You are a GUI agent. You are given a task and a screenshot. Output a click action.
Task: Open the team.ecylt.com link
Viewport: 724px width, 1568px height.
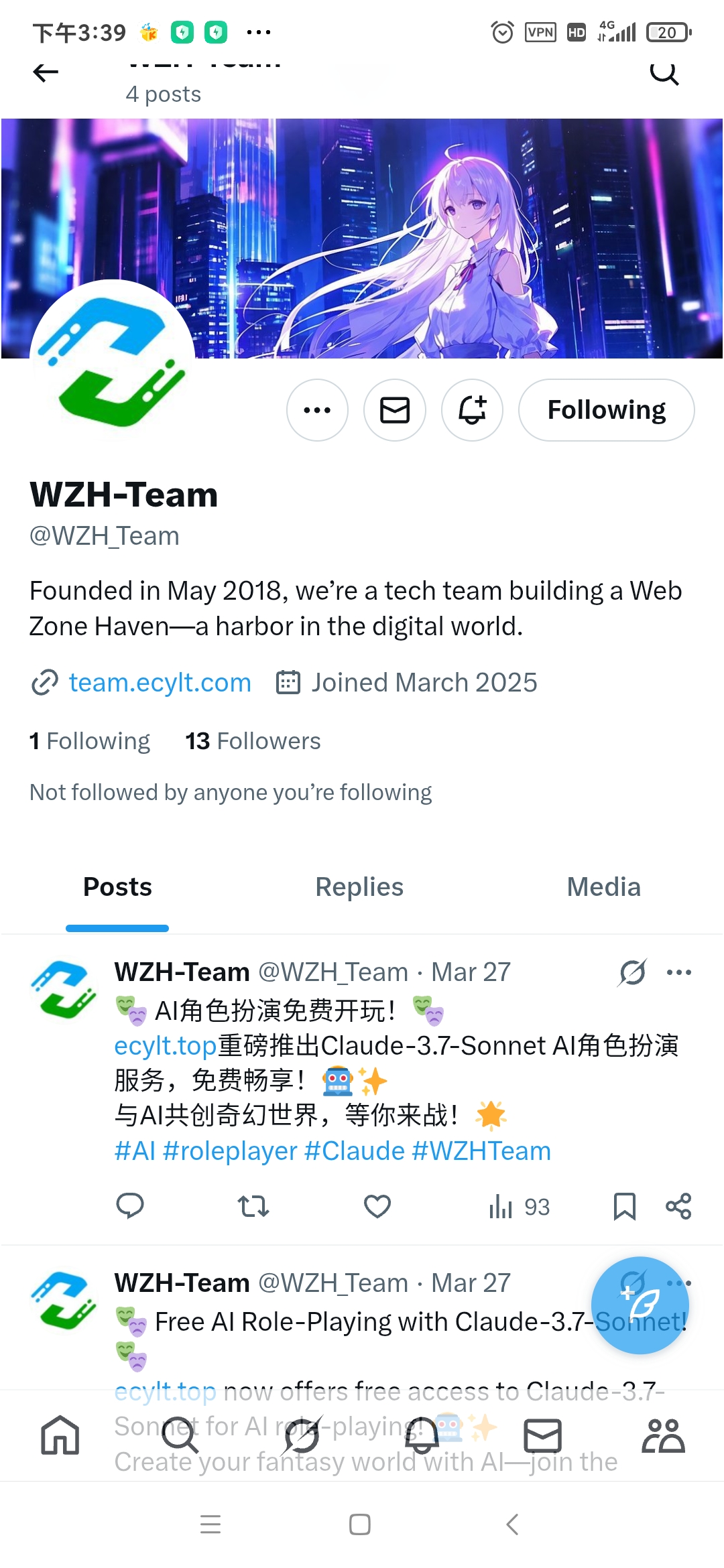tap(160, 683)
